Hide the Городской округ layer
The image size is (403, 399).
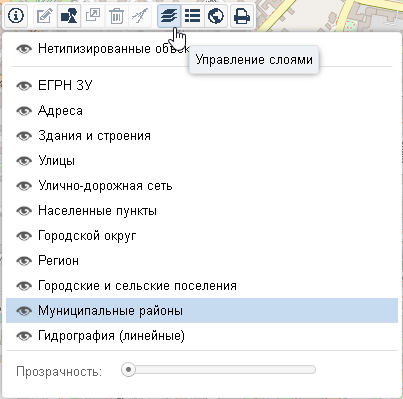(x=24, y=236)
